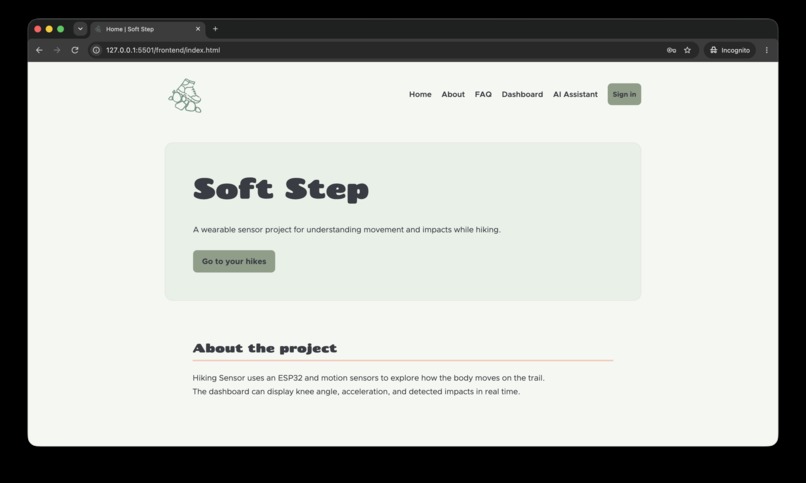Click the green maximize window button
Image resolution: width=806 pixels, height=483 pixels.
click(60, 29)
